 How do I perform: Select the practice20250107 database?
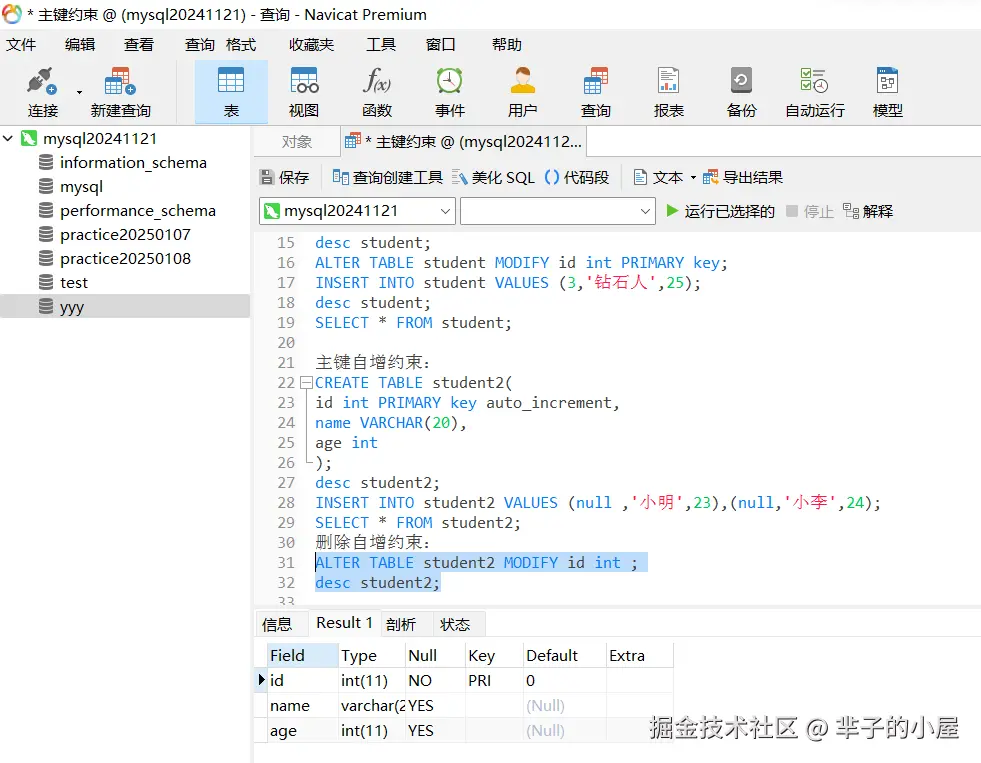tap(125, 235)
